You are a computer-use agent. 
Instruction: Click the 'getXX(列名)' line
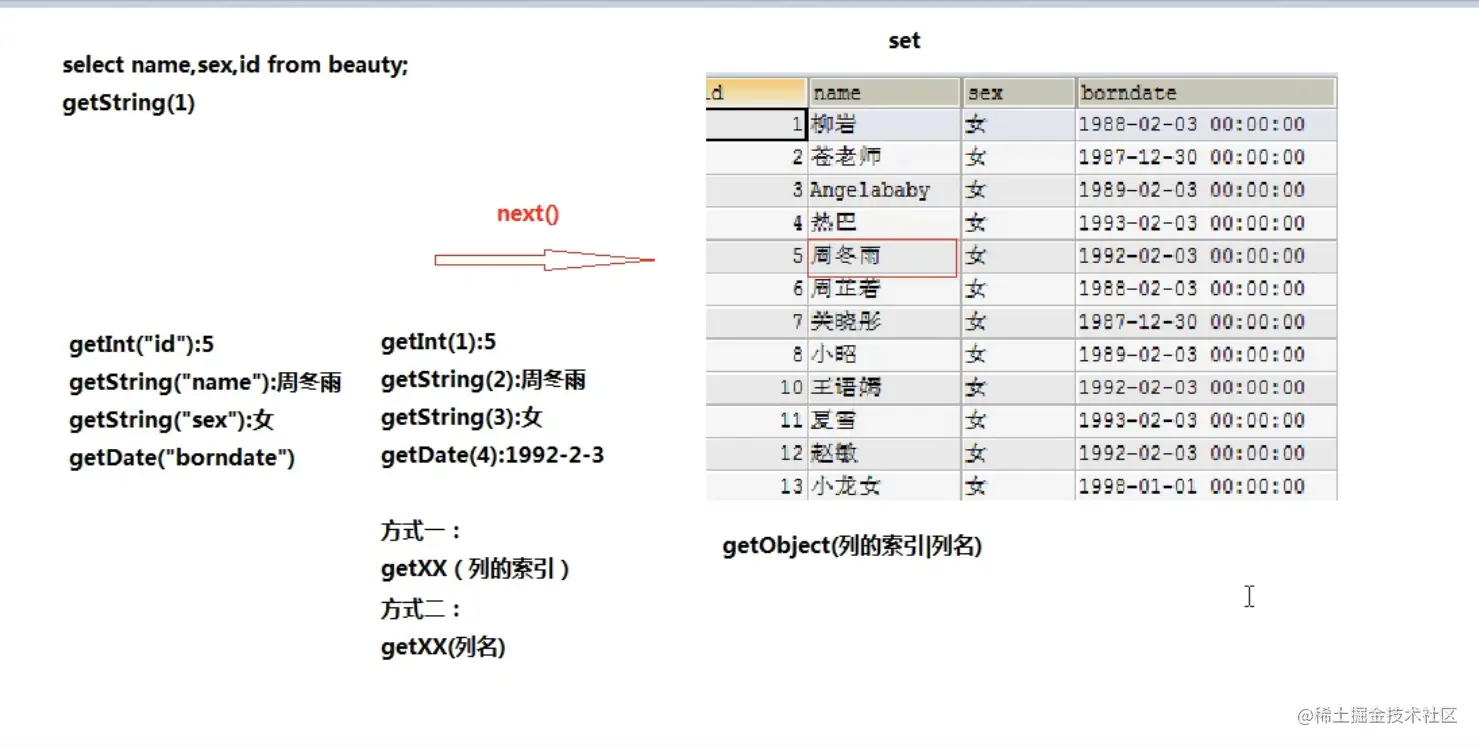[x=443, y=648]
